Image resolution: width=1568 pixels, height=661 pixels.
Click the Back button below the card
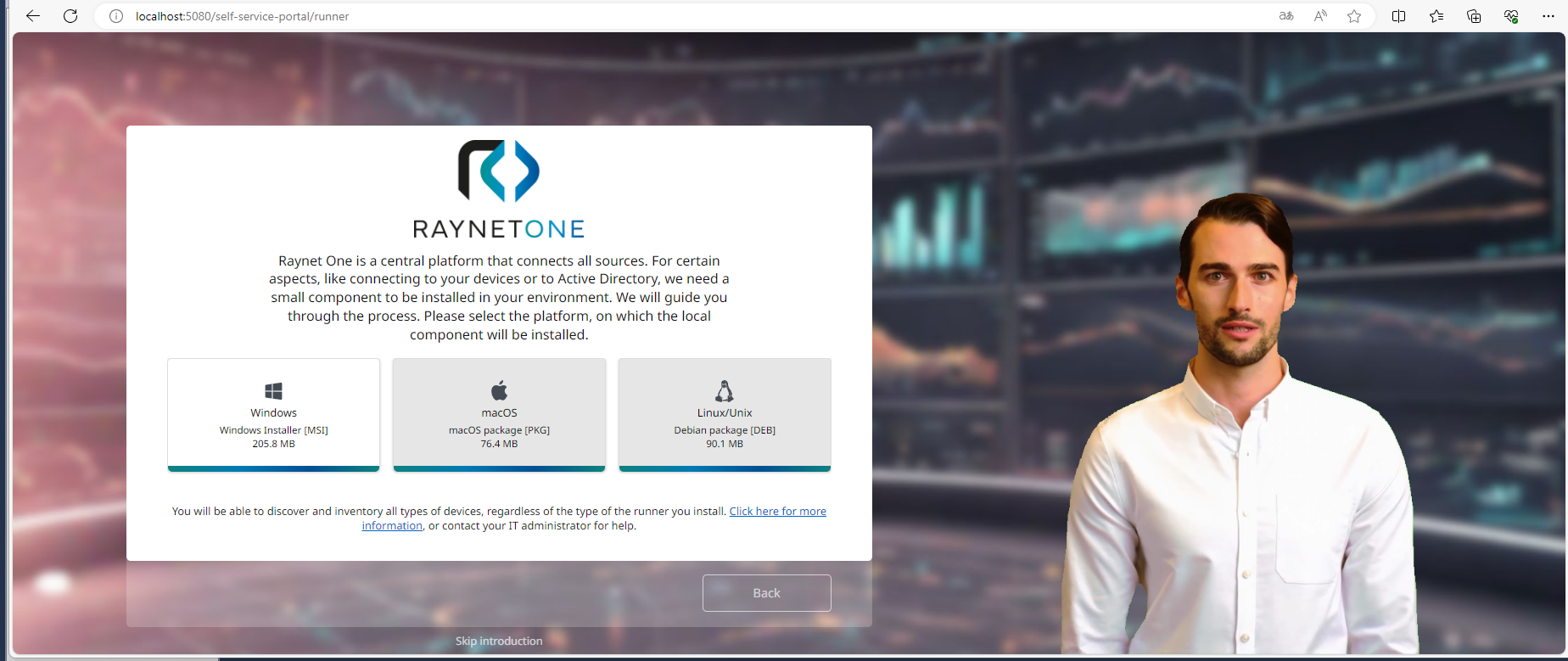tap(766, 593)
